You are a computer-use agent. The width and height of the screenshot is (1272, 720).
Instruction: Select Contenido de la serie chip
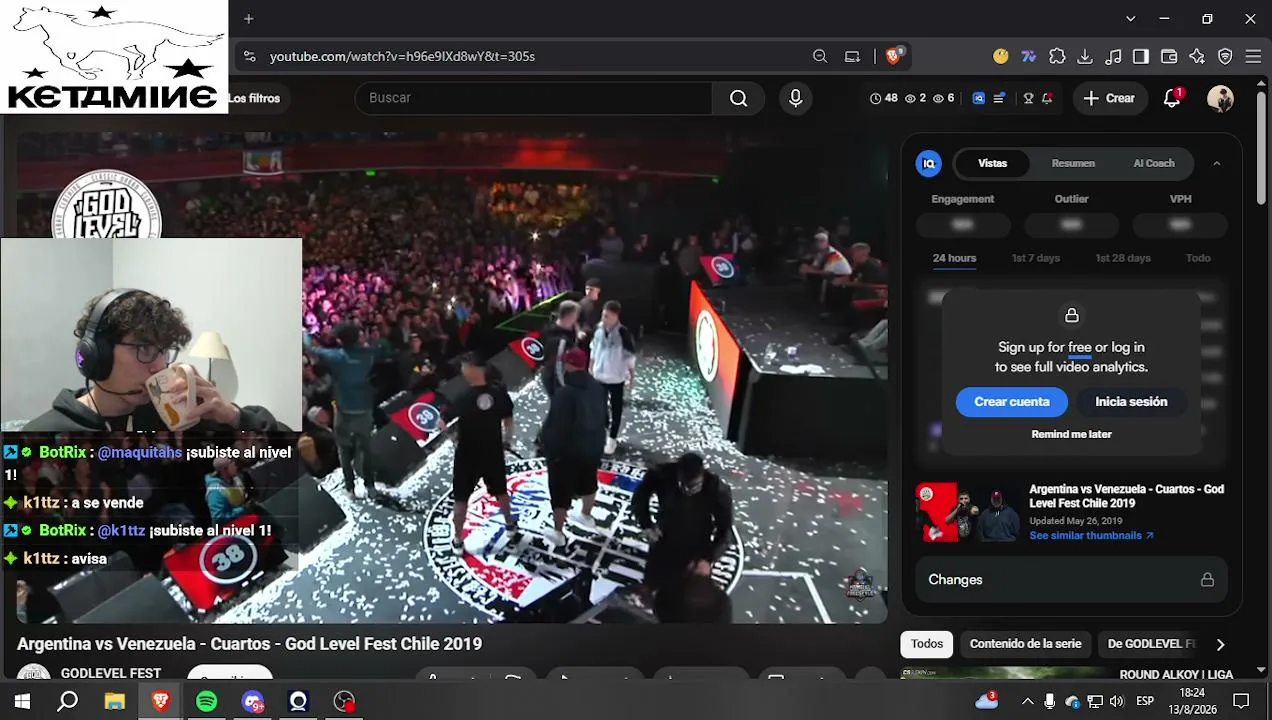[1025, 644]
